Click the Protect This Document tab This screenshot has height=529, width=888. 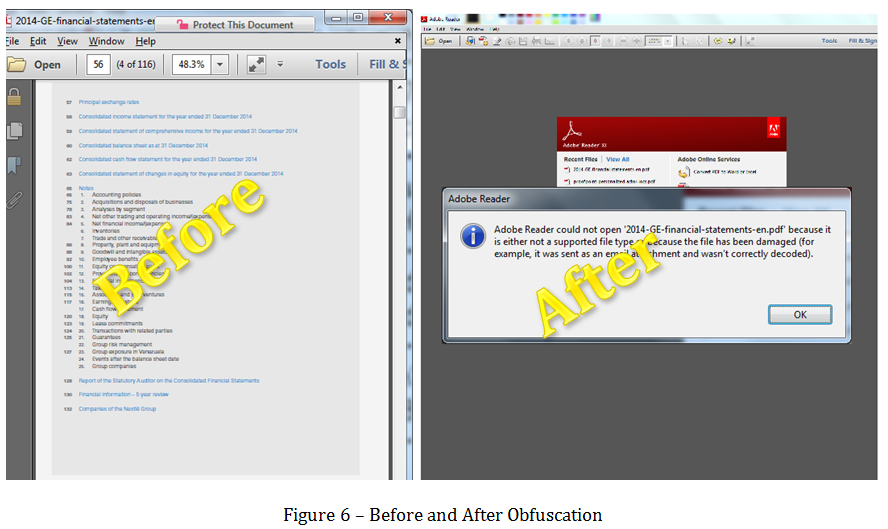[234, 24]
